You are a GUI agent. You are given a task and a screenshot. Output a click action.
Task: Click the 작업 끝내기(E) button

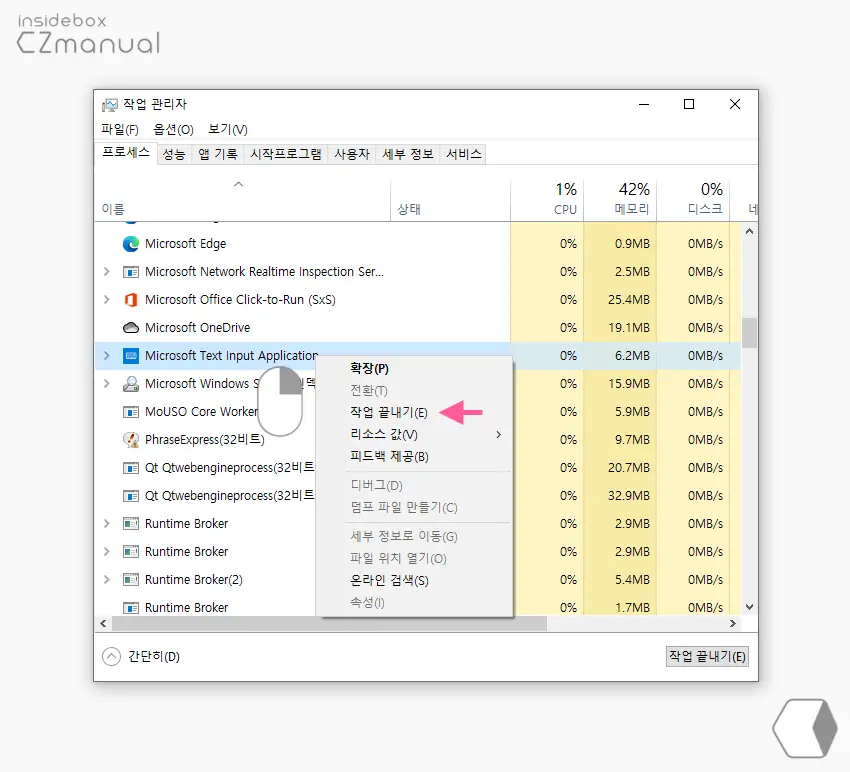pos(707,656)
